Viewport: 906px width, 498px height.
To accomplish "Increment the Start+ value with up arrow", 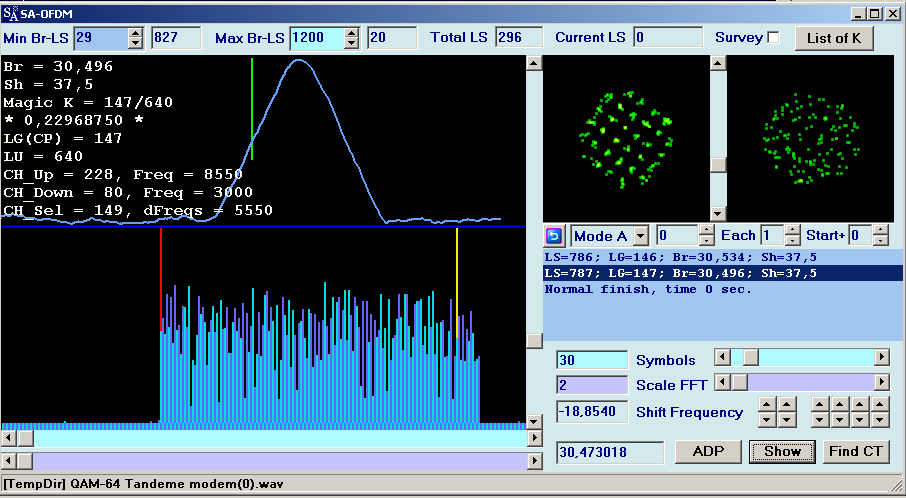I will click(x=880, y=231).
